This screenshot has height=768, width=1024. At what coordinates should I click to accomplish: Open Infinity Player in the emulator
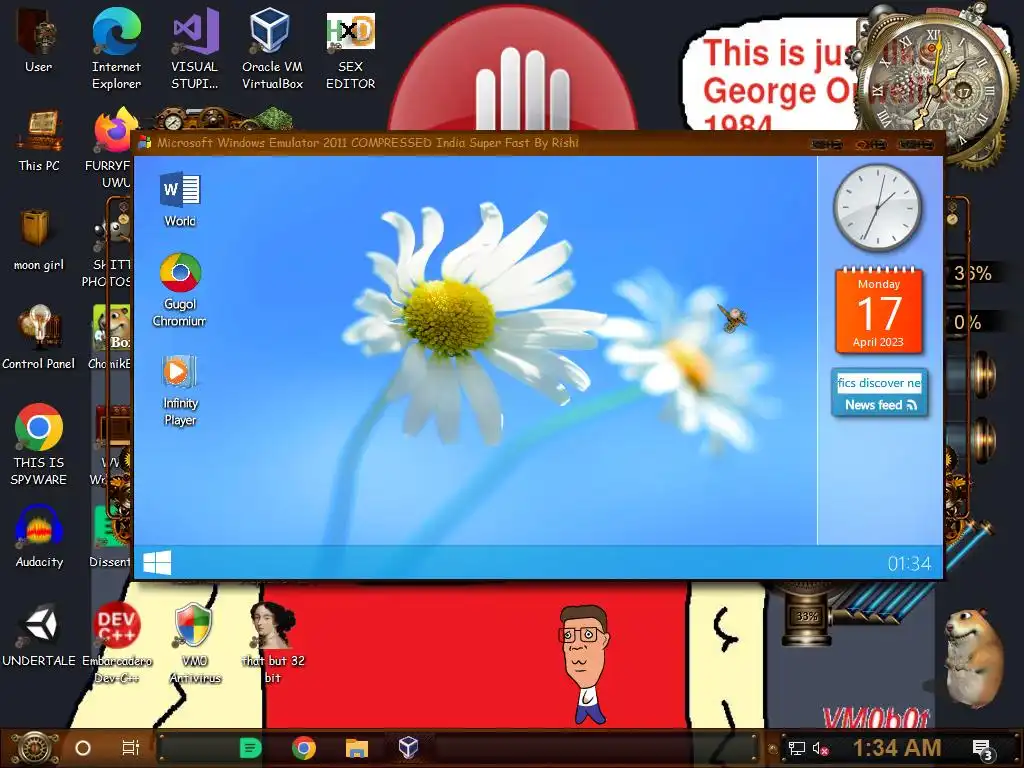pos(180,390)
